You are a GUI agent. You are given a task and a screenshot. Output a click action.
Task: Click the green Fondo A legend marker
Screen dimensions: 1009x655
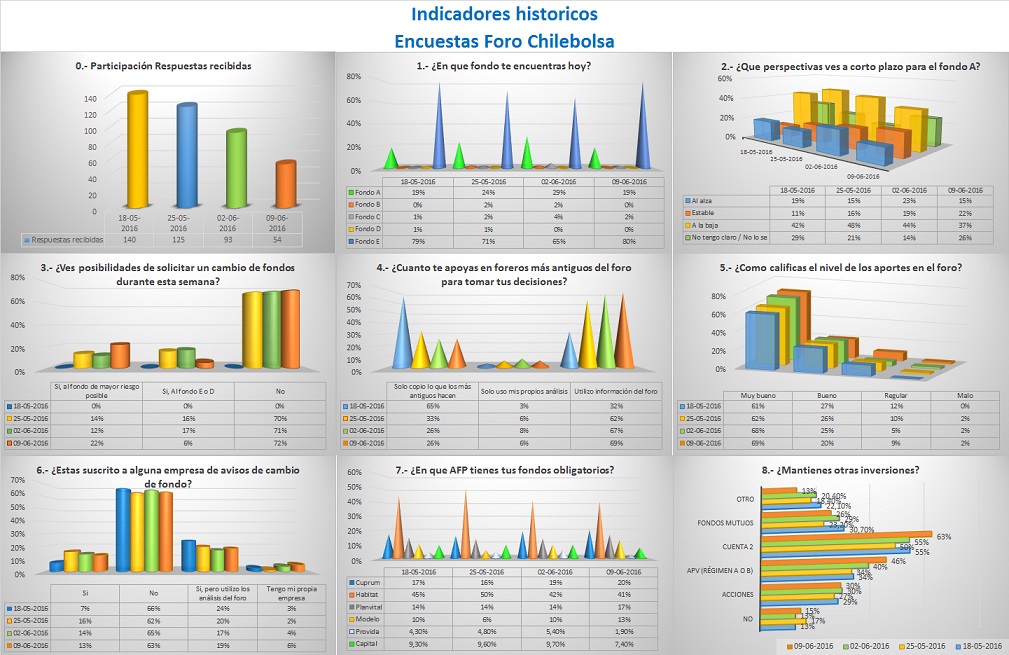(351, 192)
